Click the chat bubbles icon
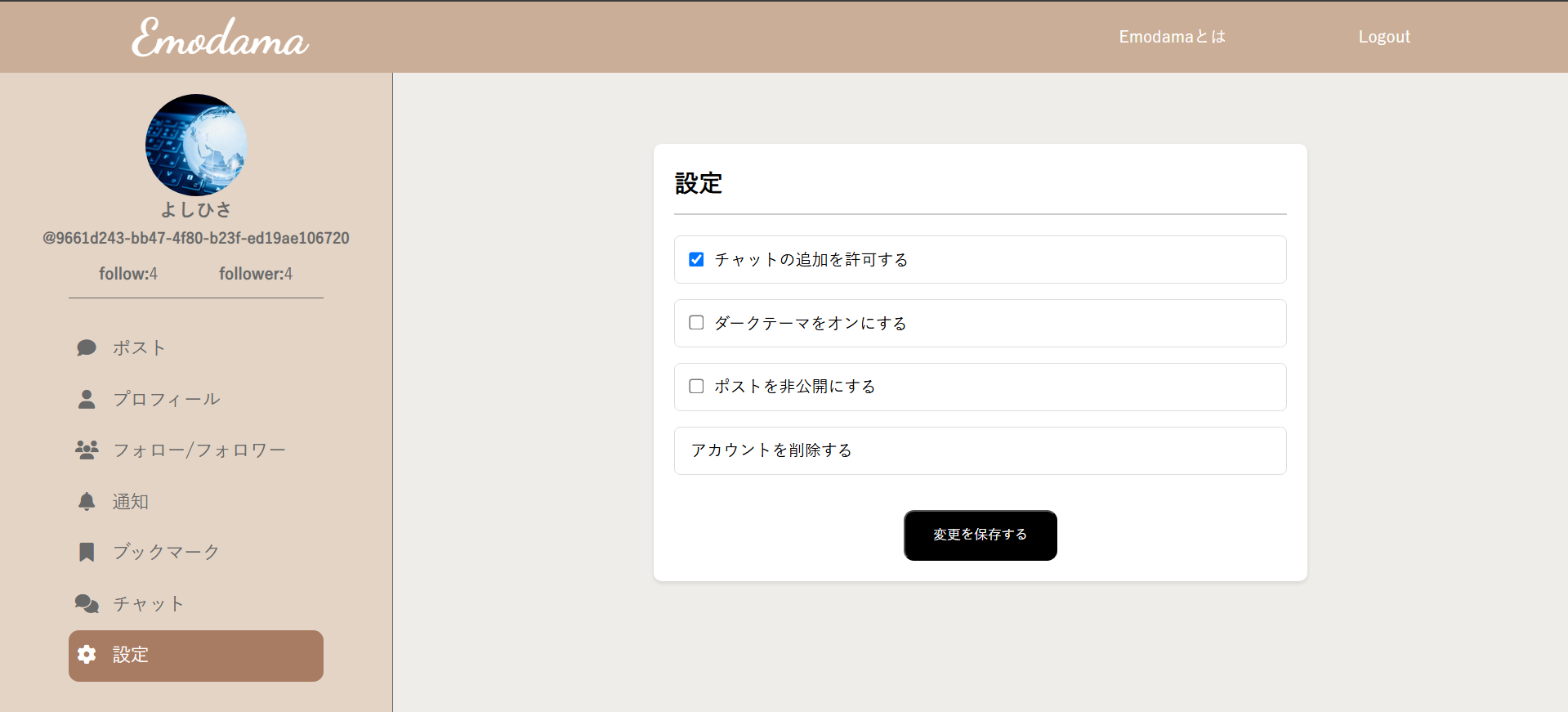The image size is (1568, 712). (x=87, y=603)
